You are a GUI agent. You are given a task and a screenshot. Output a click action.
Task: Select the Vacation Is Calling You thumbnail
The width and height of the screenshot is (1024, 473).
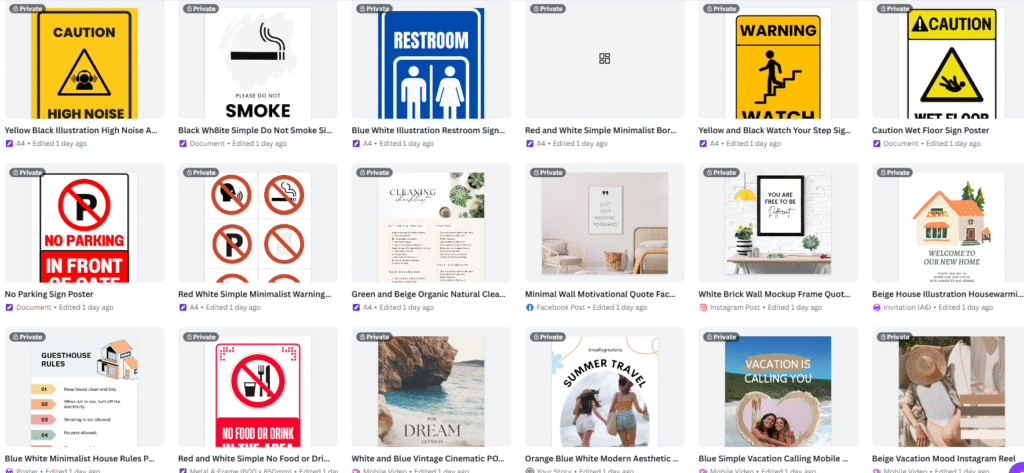(778, 391)
